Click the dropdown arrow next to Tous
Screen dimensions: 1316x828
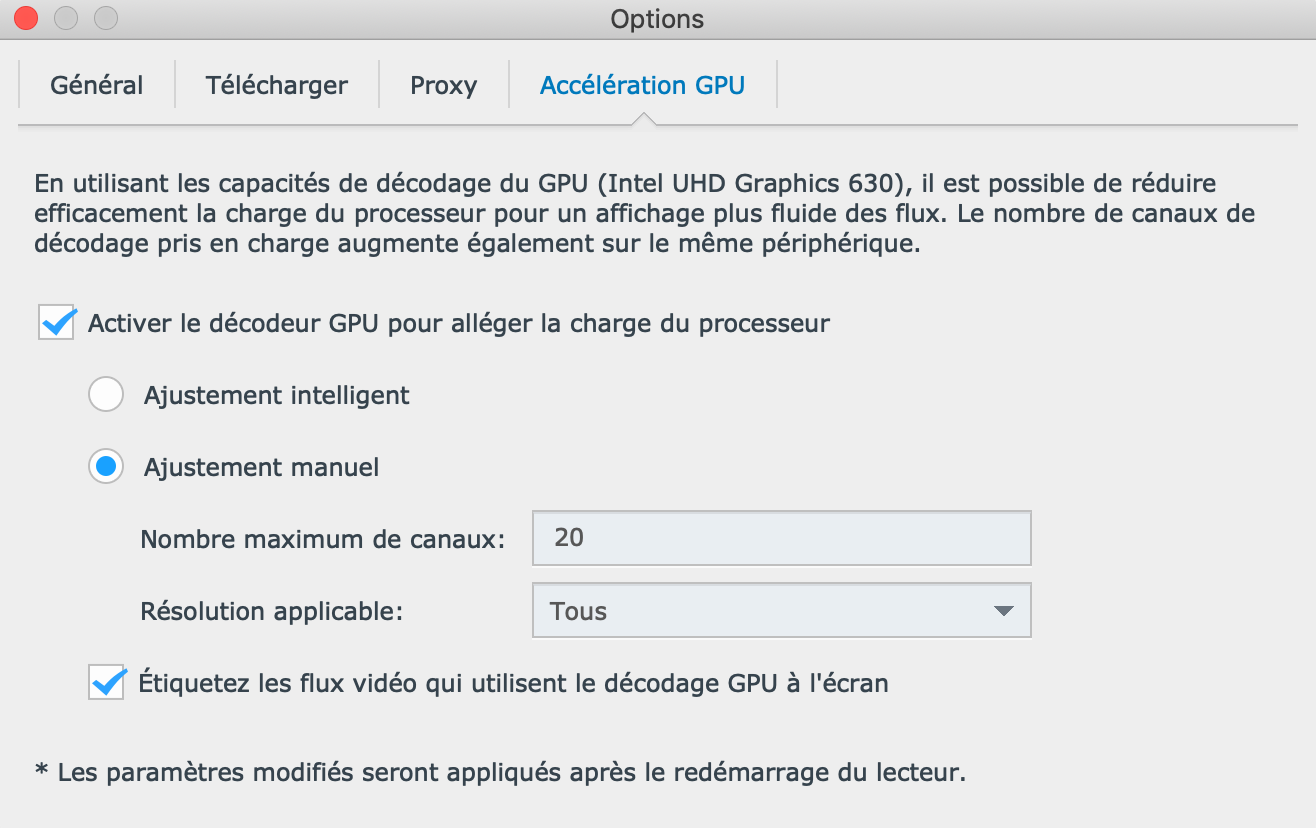(1004, 611)
